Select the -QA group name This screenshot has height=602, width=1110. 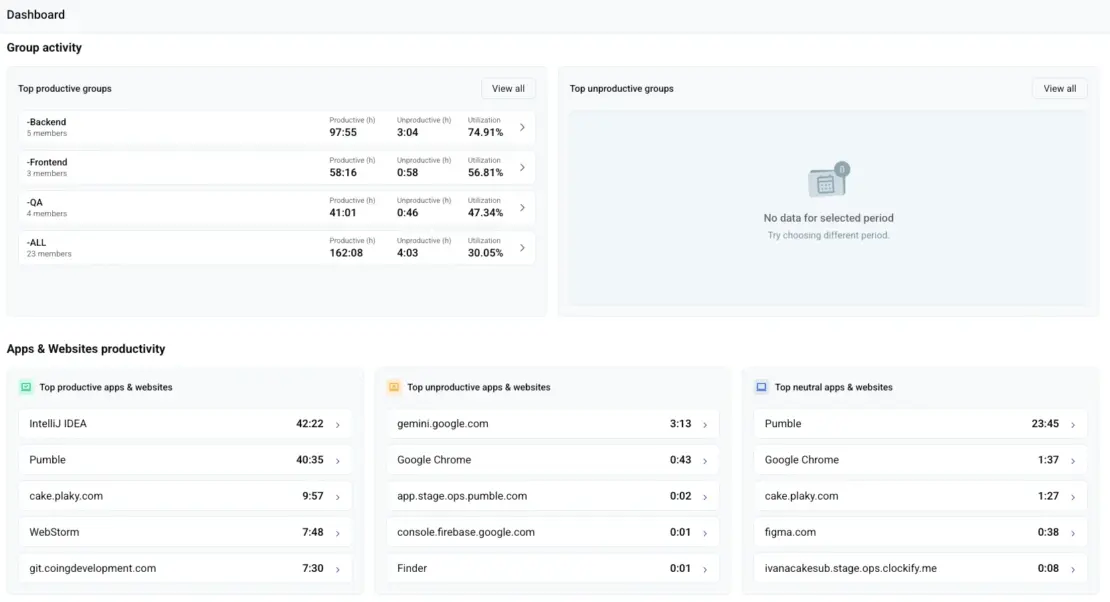35,203
